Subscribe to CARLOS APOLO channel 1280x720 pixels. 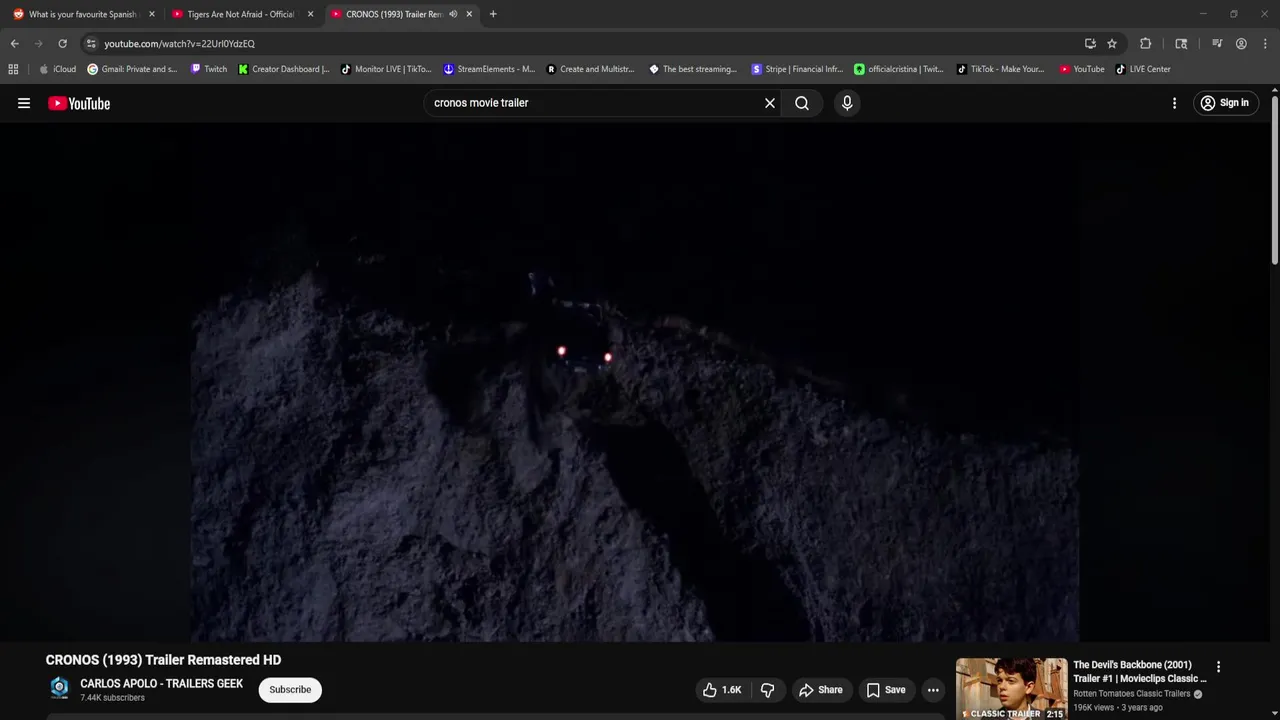(290, 690)
